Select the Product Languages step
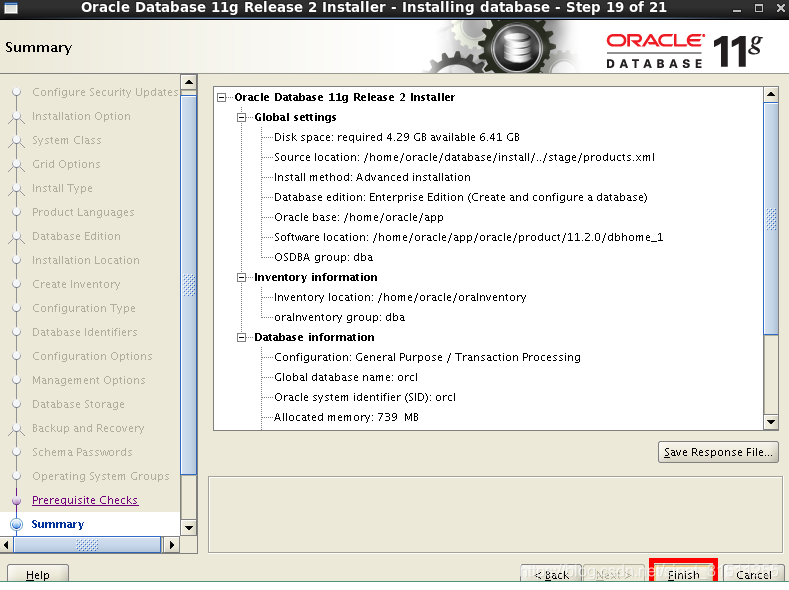 (83, 212)
